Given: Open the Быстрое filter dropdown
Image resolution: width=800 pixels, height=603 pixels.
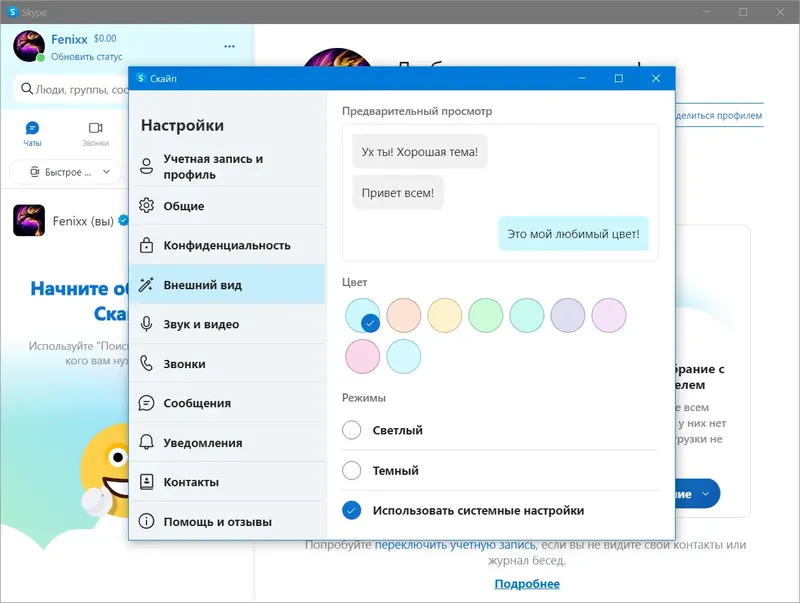Looking at the screenshot, I should (65, 172).
